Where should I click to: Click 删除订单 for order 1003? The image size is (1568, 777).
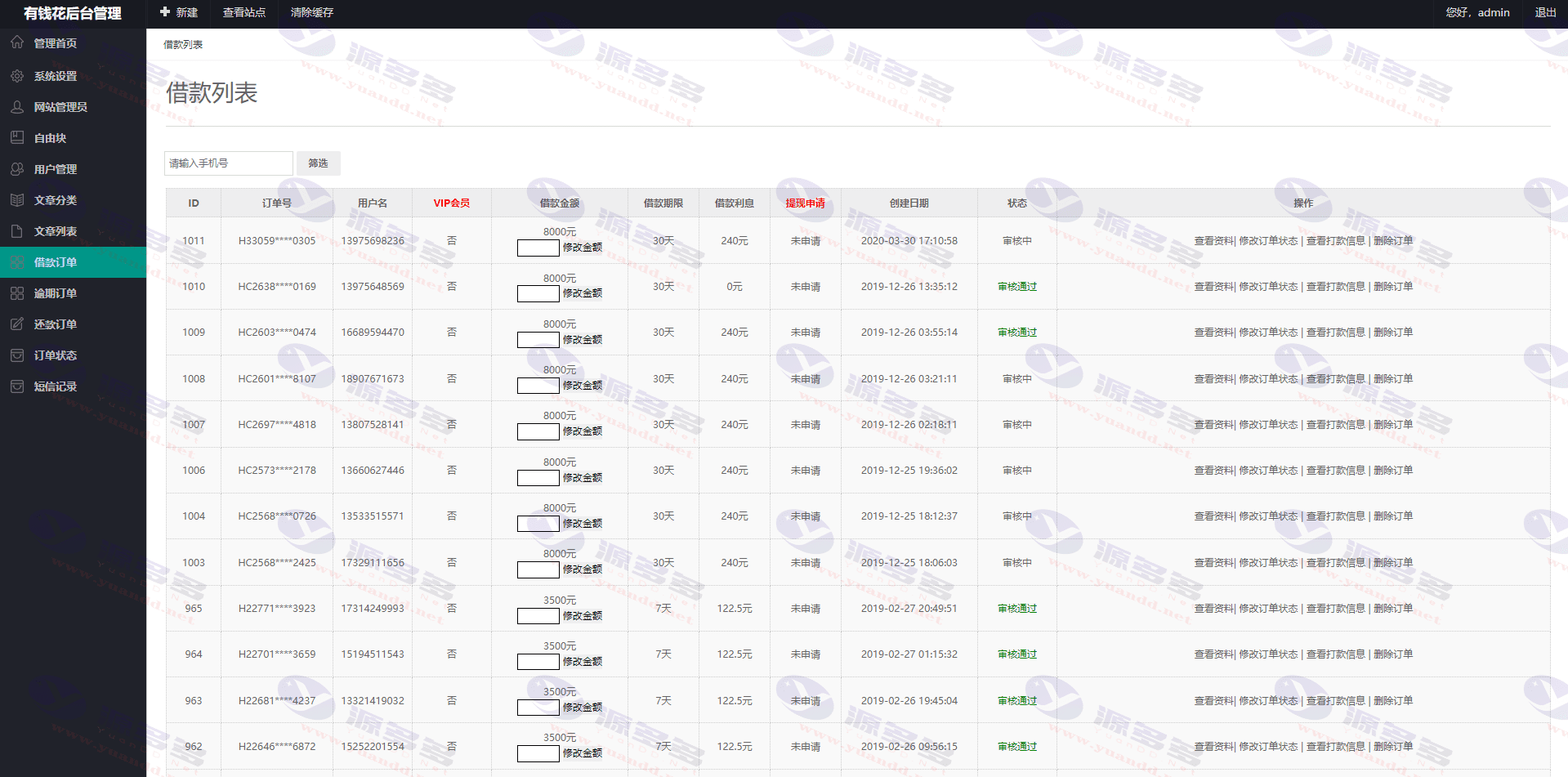pyautogui.click(x=1393, y=563)
